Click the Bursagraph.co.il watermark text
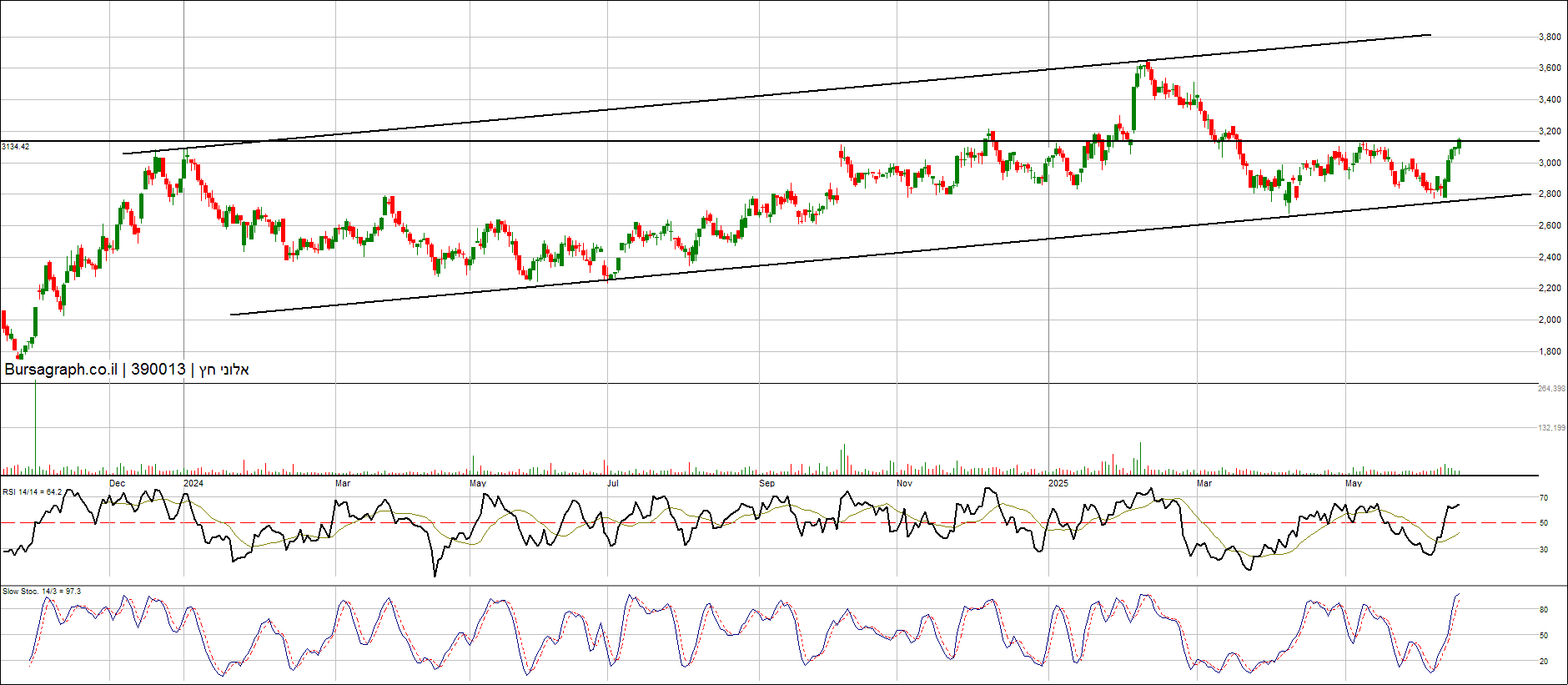 click(61, 370)
